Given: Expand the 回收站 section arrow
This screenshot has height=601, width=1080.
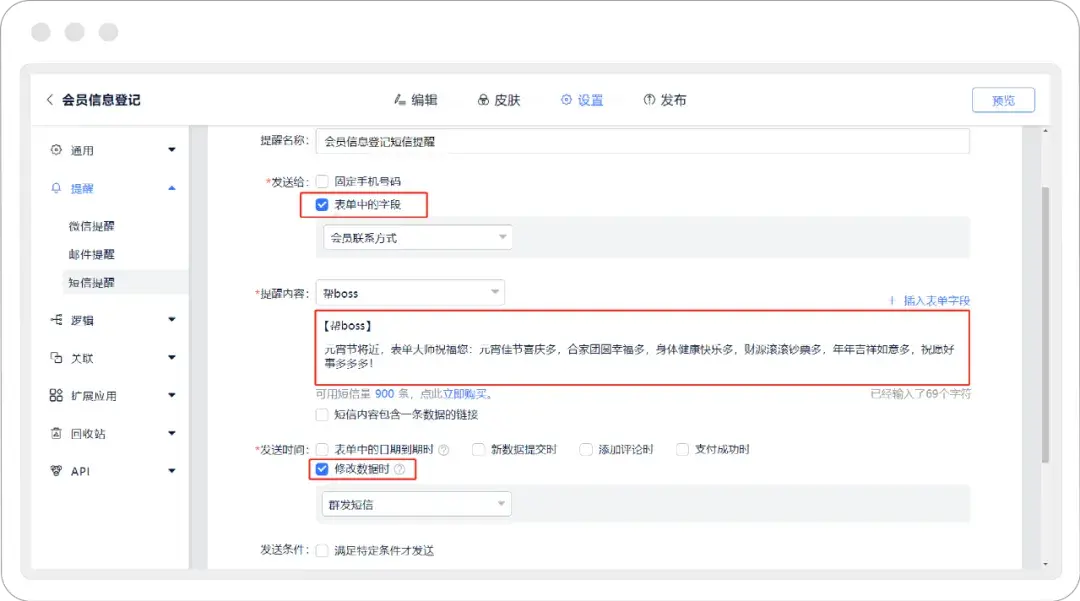Looking at the screenshot, I should tap(172, 433).
